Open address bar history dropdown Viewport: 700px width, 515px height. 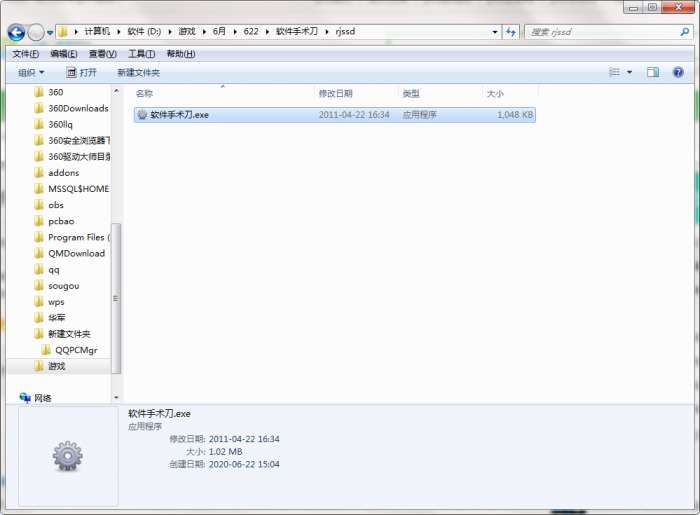pos(495,32)
